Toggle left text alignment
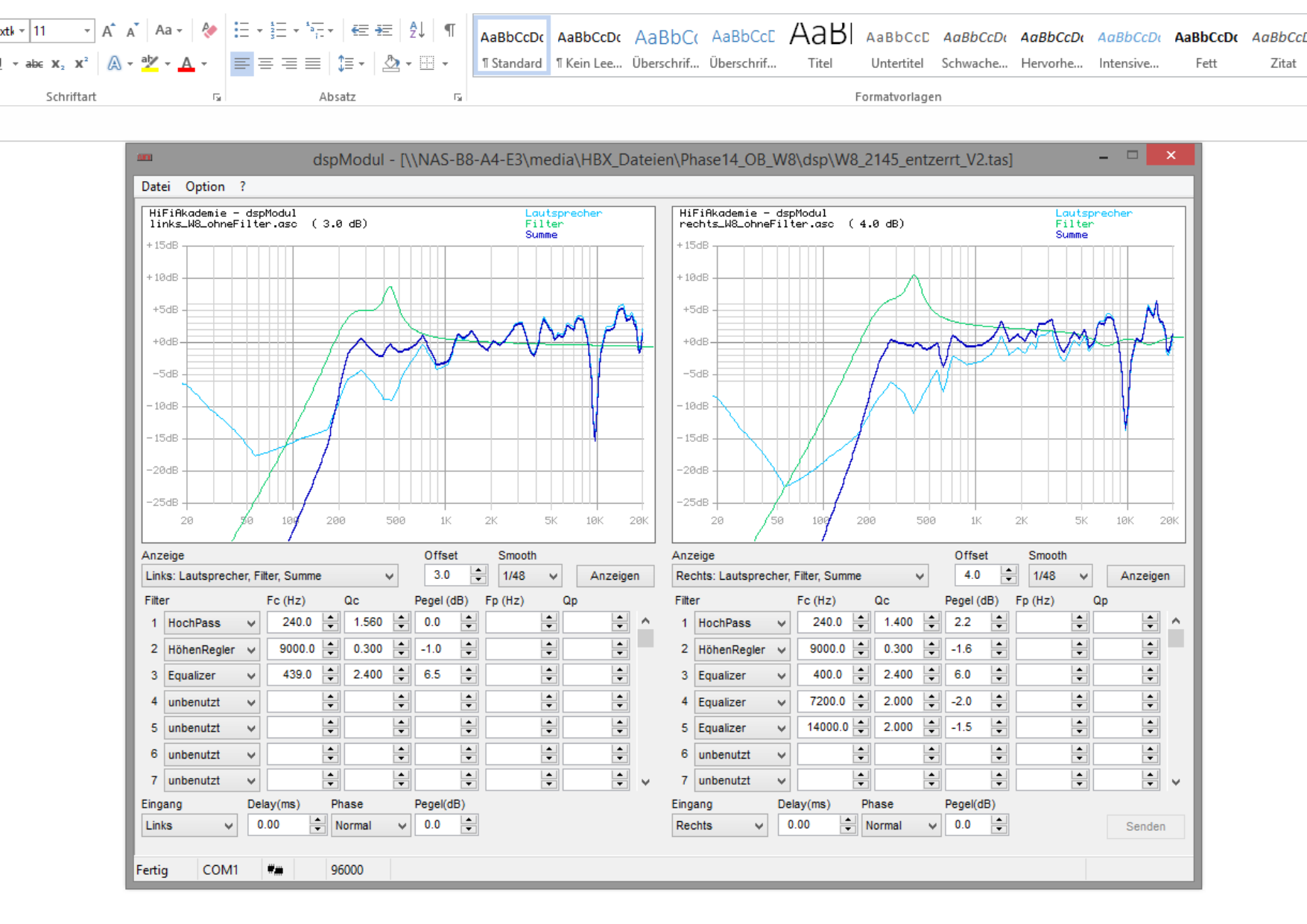This screenshot has height=924, width=1307. 241,64
